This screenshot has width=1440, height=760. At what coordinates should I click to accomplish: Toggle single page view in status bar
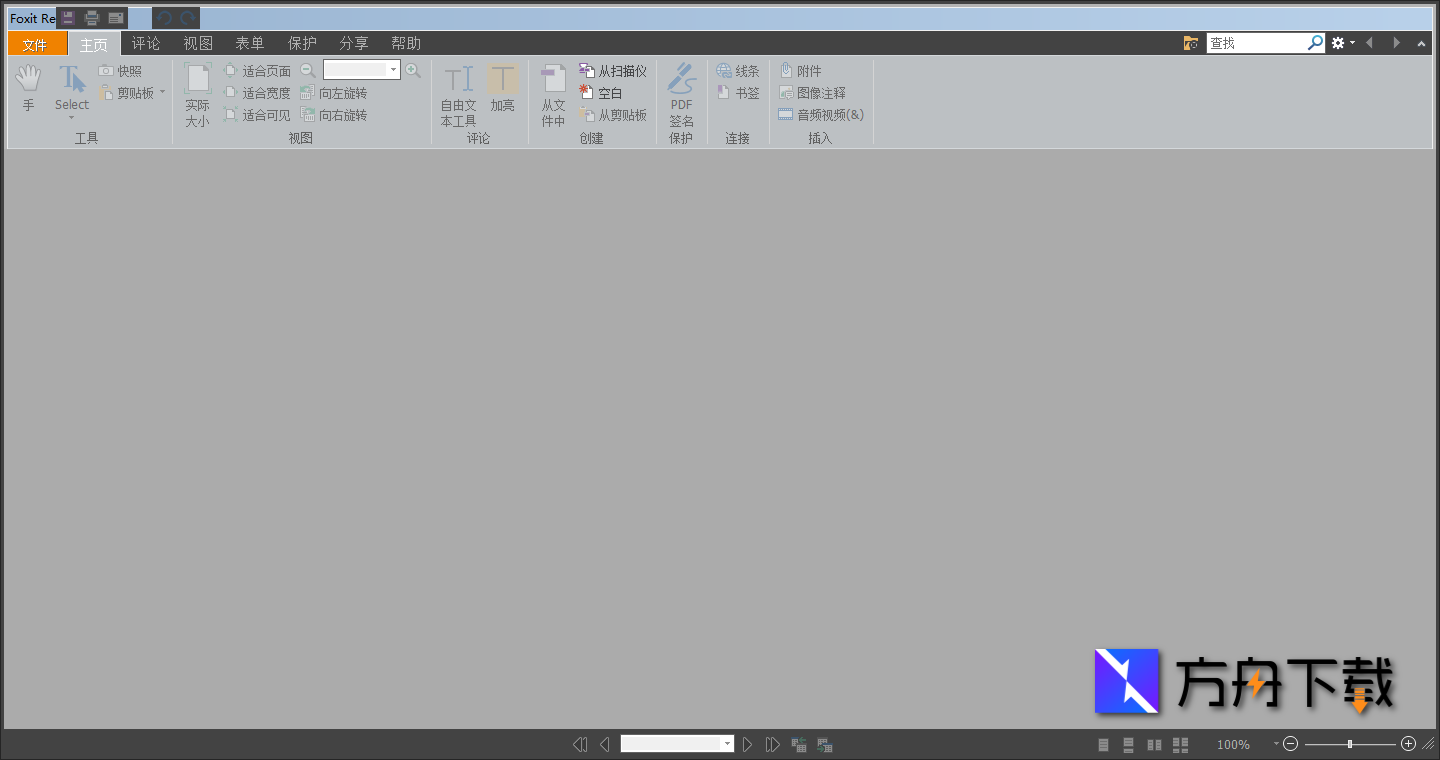click(1104, 745)
